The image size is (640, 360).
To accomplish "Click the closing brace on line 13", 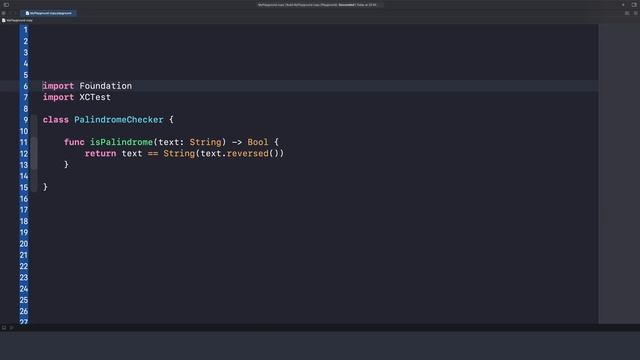I will click(66, 164).
